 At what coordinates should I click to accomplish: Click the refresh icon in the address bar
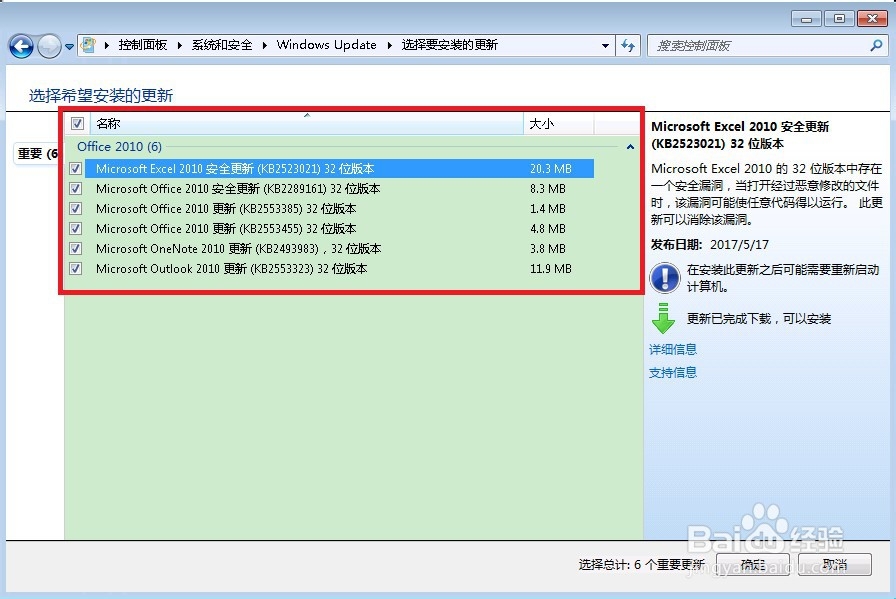click(627, 45)
